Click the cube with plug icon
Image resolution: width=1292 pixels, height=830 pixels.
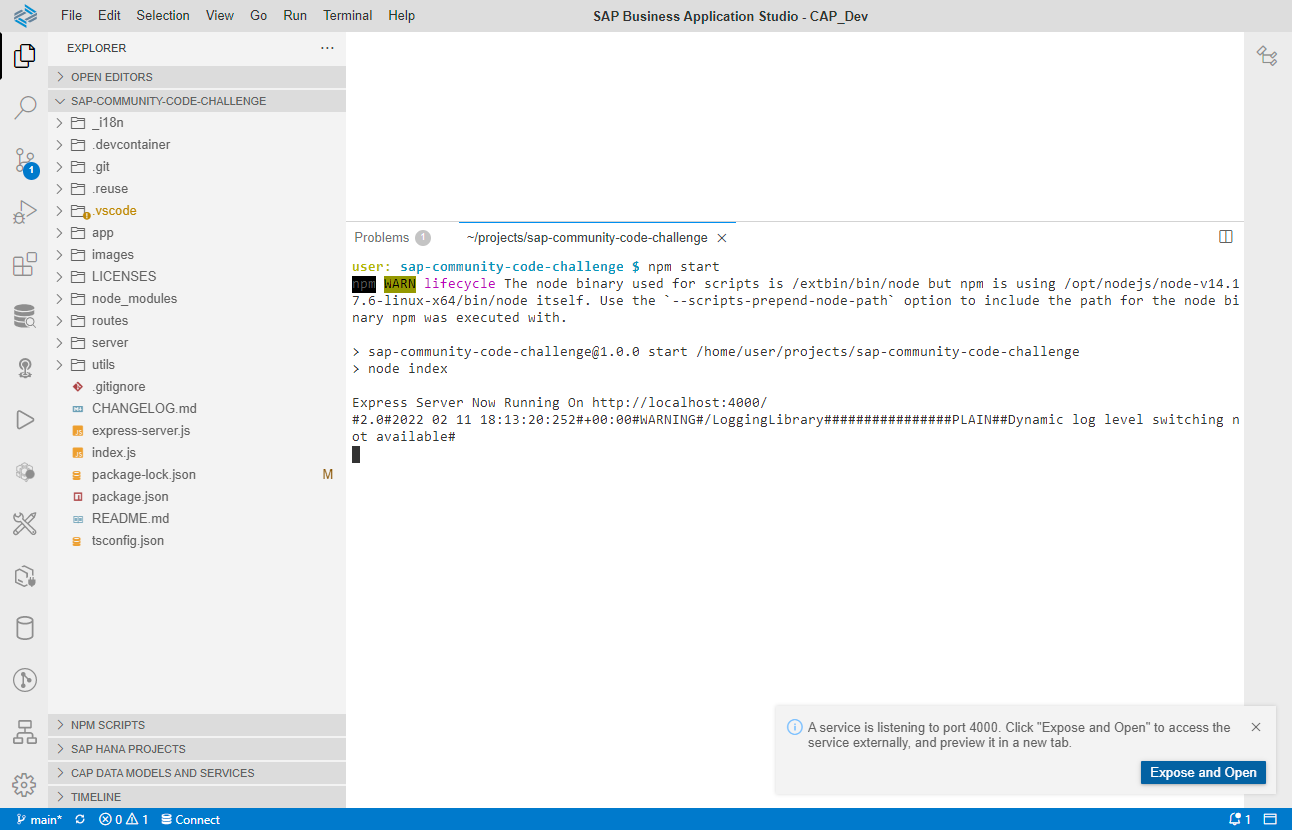coord(25,576)
